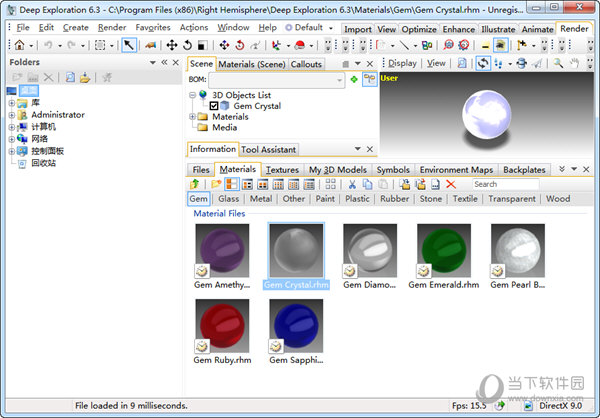Viewport: 600px width, 418px height.
Task: Select the Gem Amethyst material thumbnail
Action: point(222,250)
